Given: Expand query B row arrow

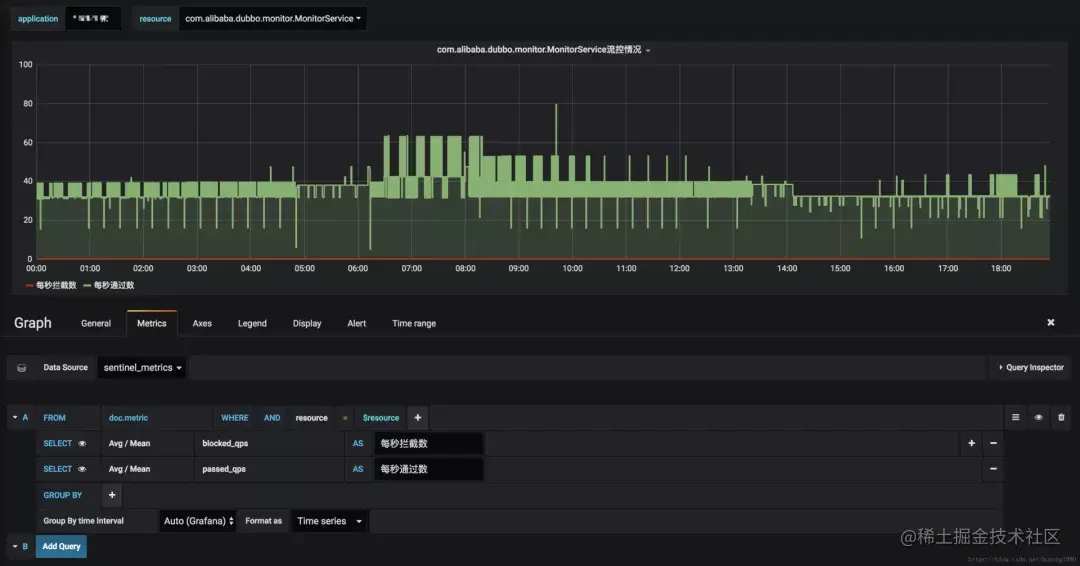Looking at the screenshot, I should tap(15, 547).
